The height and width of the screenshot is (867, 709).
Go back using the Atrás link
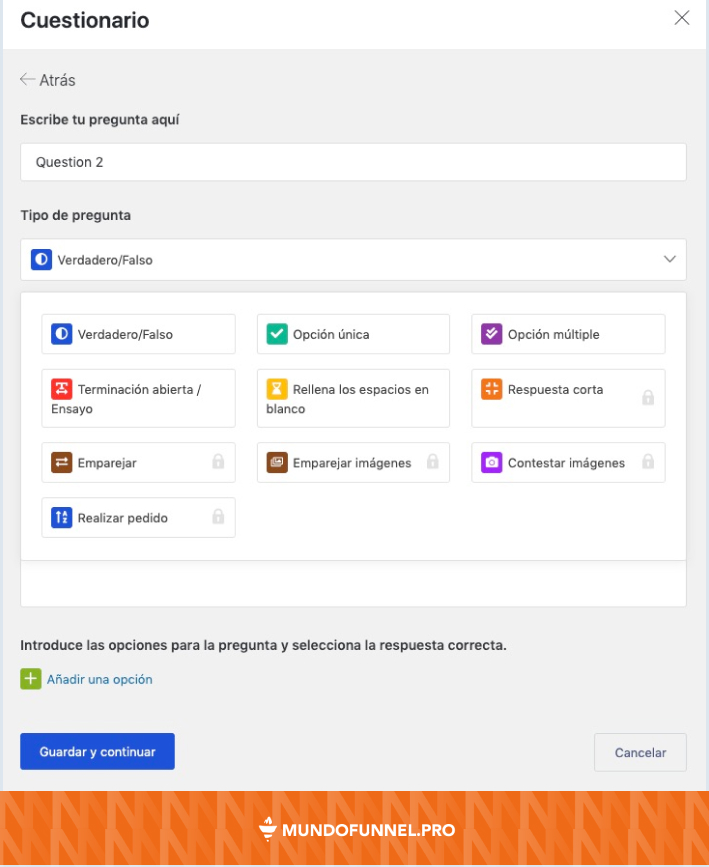(x=45, y=80)
